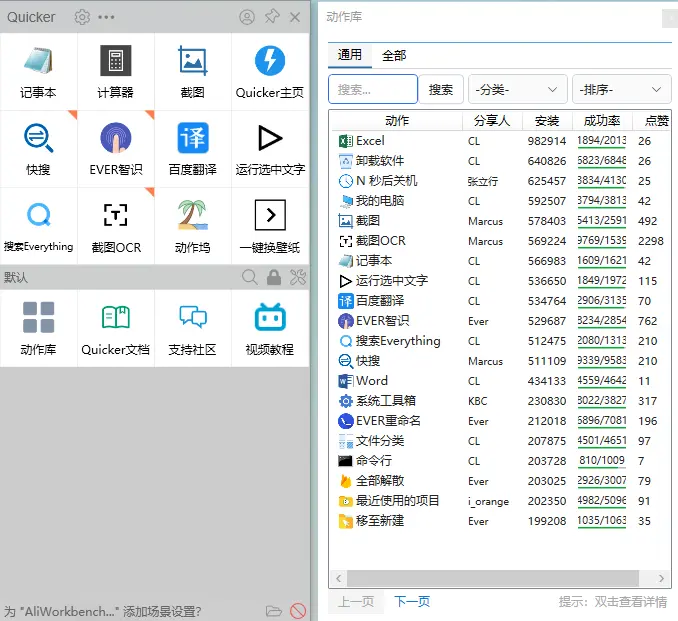Expand the -排序- dropdown

click(621, 89)
